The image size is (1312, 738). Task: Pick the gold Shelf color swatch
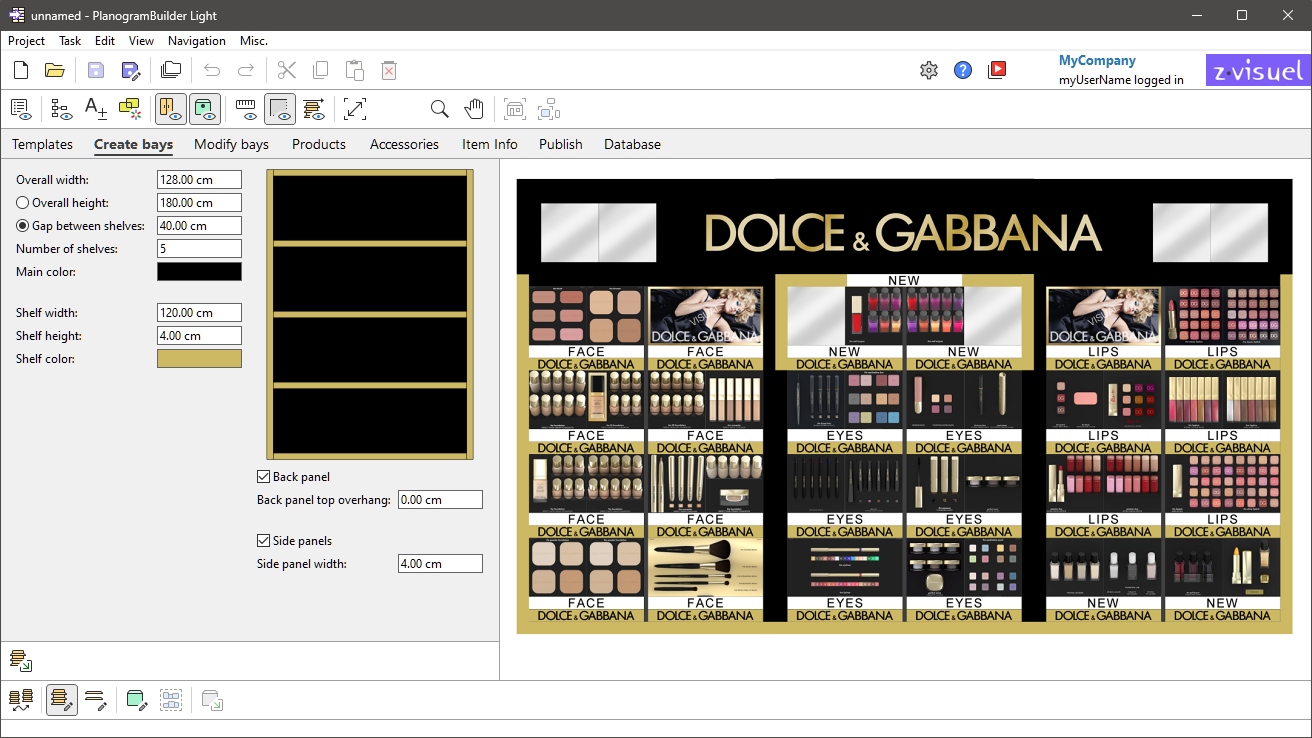(199, 359)
